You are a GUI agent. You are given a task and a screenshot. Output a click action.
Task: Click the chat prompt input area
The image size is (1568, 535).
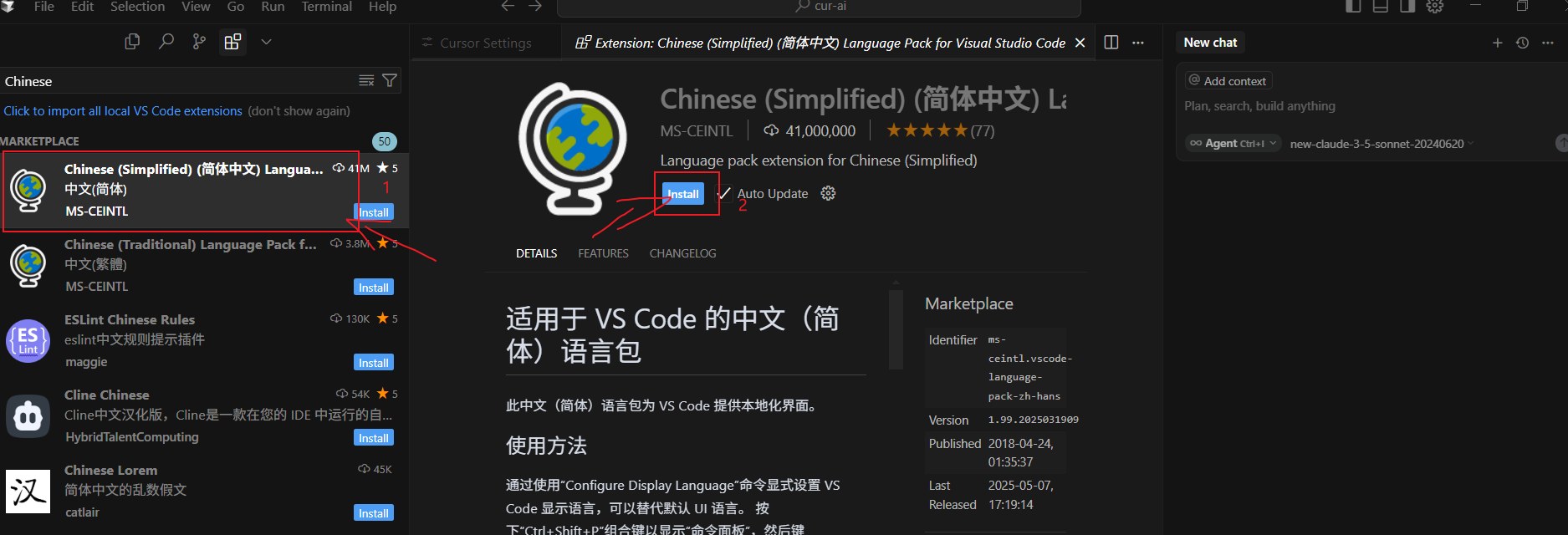coord(1371,106)
